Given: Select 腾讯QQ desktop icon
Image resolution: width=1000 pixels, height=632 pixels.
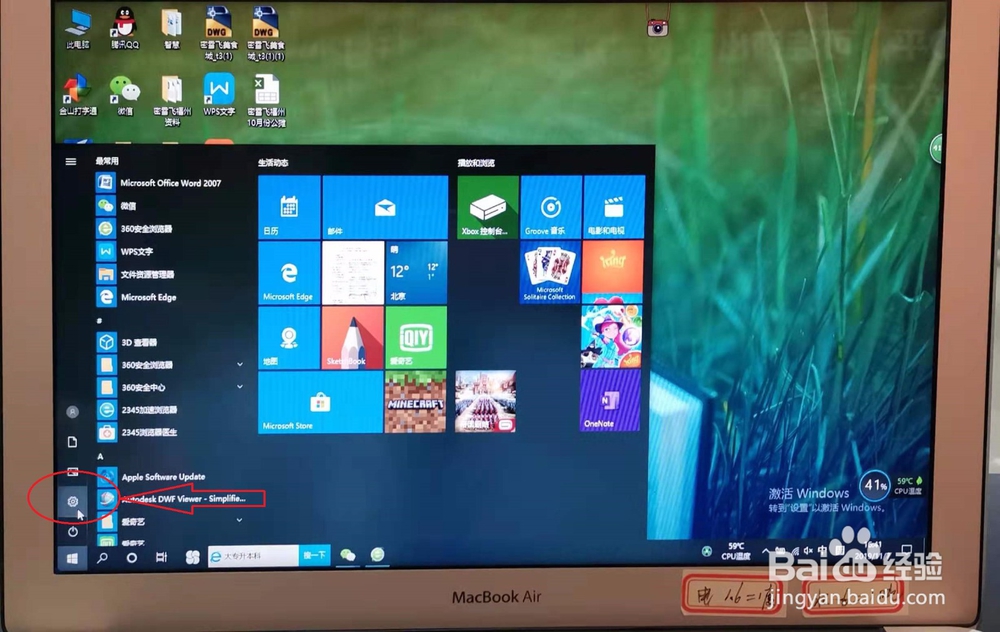Looking at the screenshot, I should [x=124, y=28].
